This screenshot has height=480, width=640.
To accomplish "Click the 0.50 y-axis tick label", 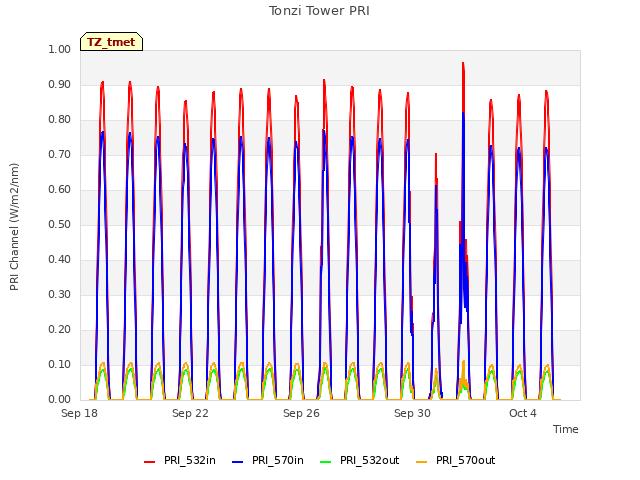I will click(60, 224).
